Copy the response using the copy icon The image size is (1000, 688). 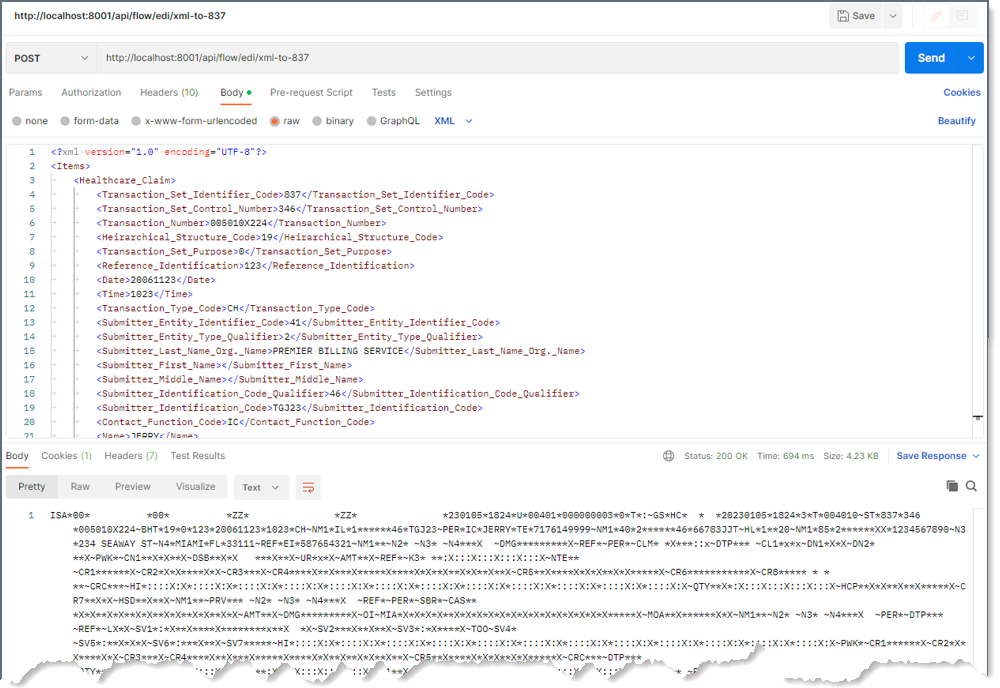point(952,486)
